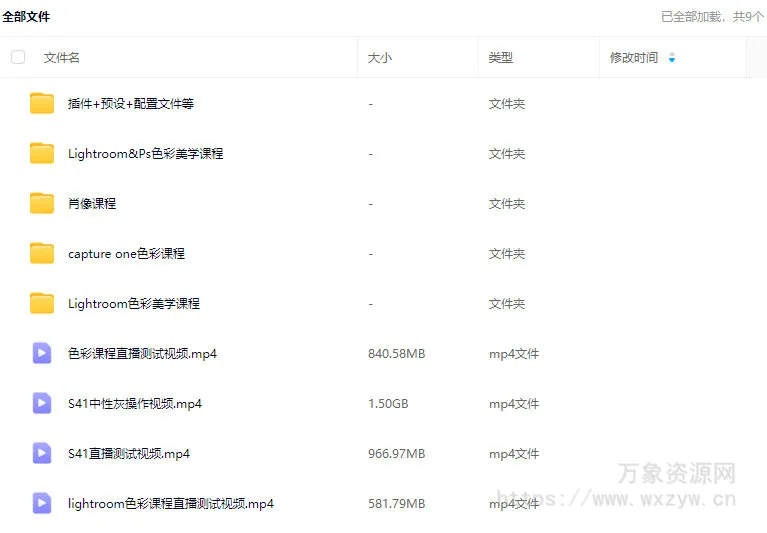Toggle the select-all checkbox beside 文件名
The height and width of the screenshot is (533, 767).
[x=18, y=57]
